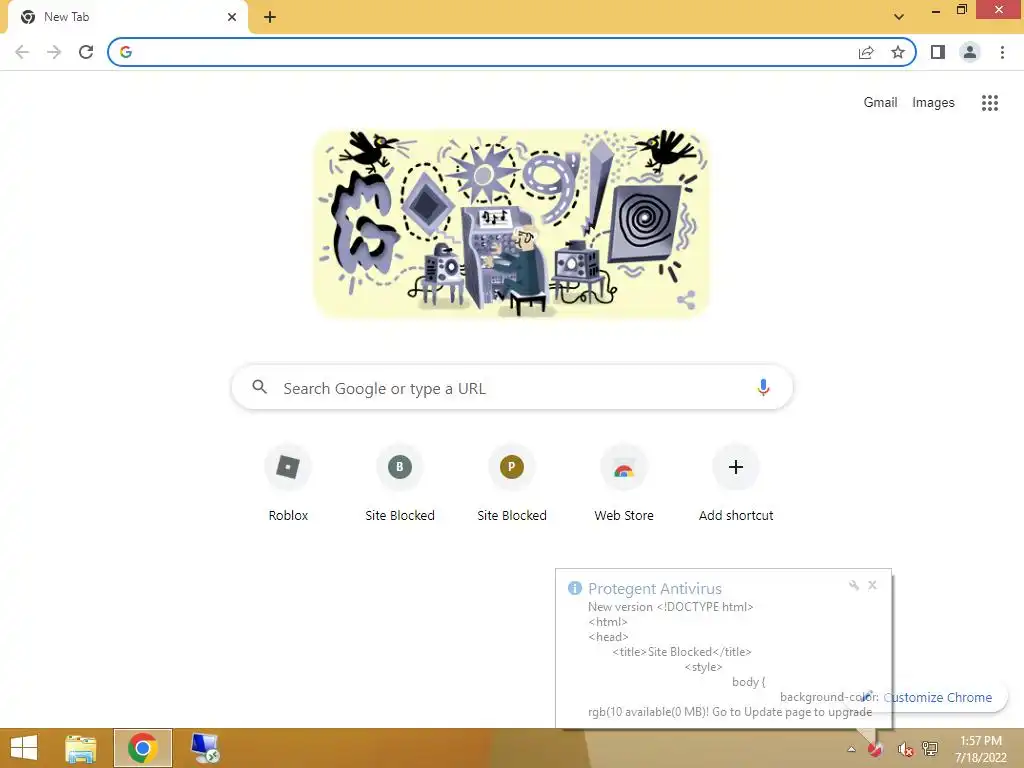Reload the current page
The height and width of the screenshot is (768, 1024).
[x=86, y=52]
